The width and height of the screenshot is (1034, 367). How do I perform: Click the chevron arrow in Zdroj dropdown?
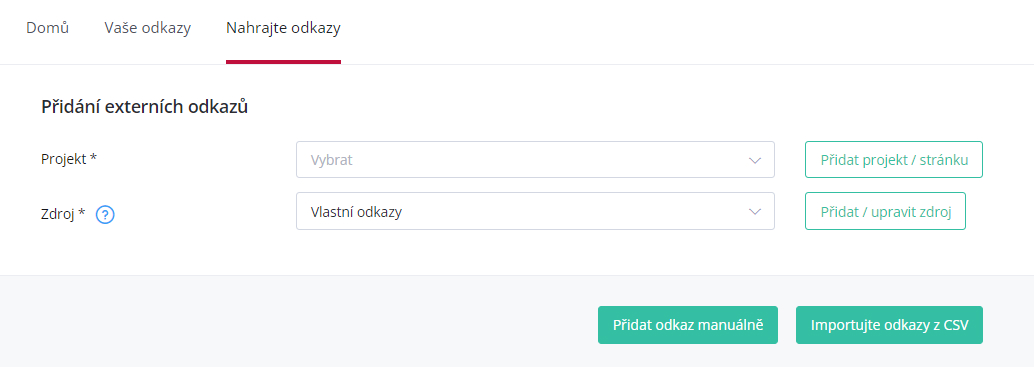755,212
